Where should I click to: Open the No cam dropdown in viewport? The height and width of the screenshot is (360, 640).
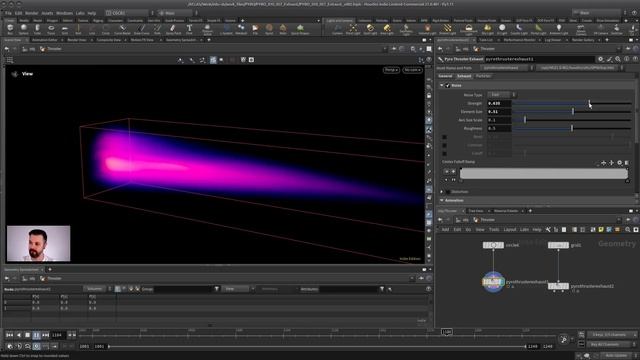click(x=412, y=70)
